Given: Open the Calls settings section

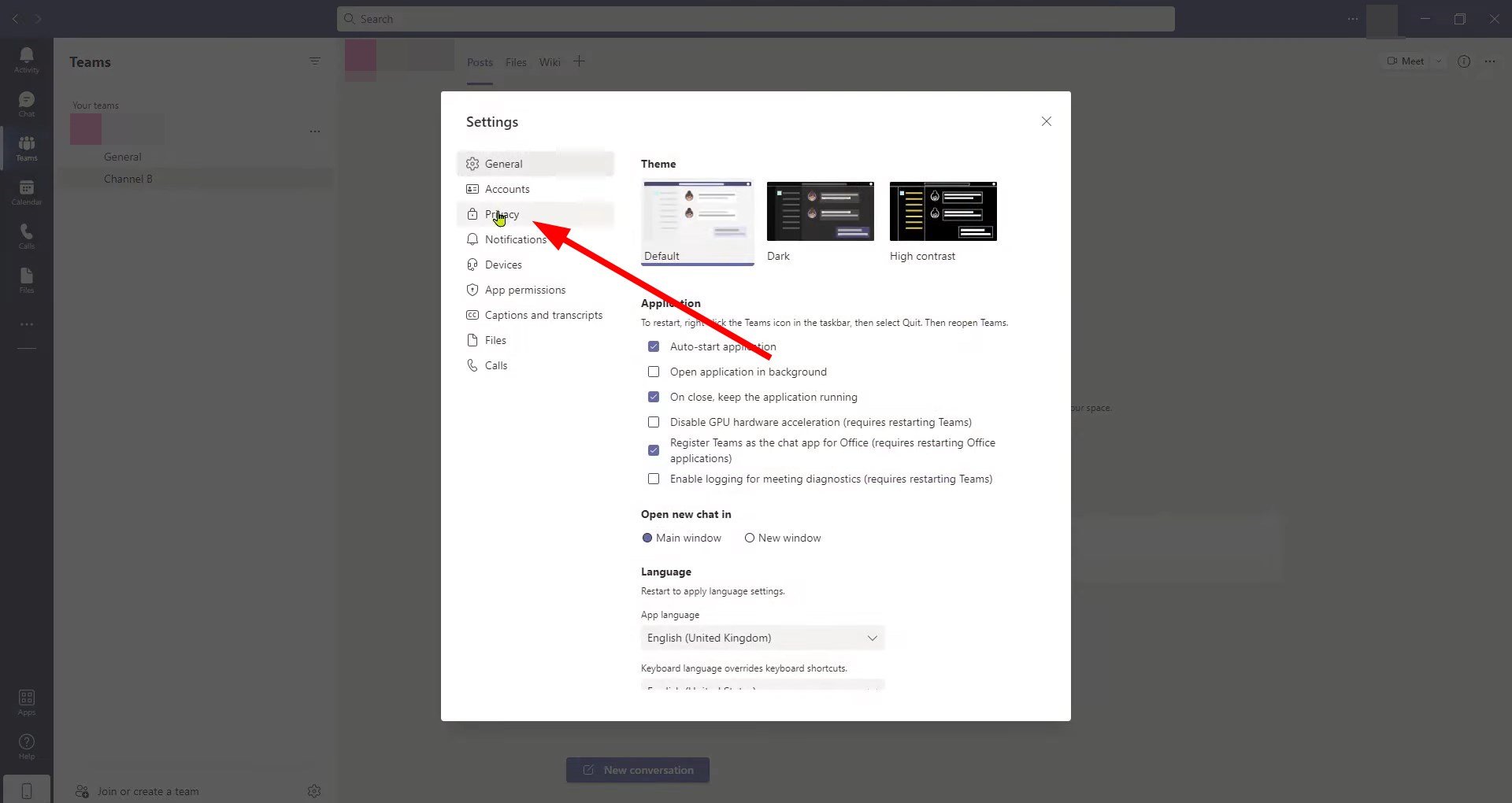Looking at the screenshot, I should tap(535, 365).
